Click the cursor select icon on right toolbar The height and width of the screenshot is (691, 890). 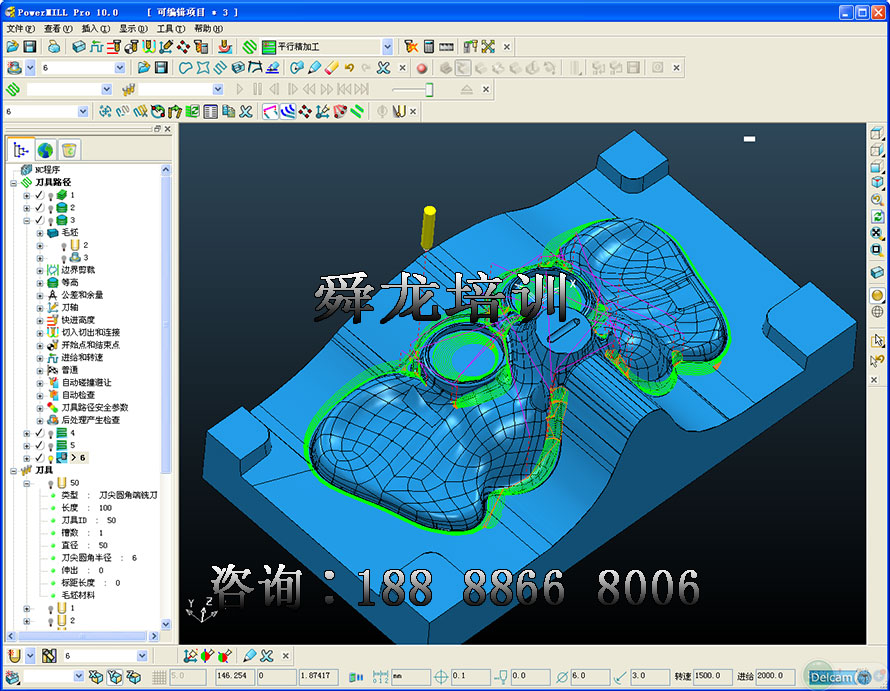point(877,341)
